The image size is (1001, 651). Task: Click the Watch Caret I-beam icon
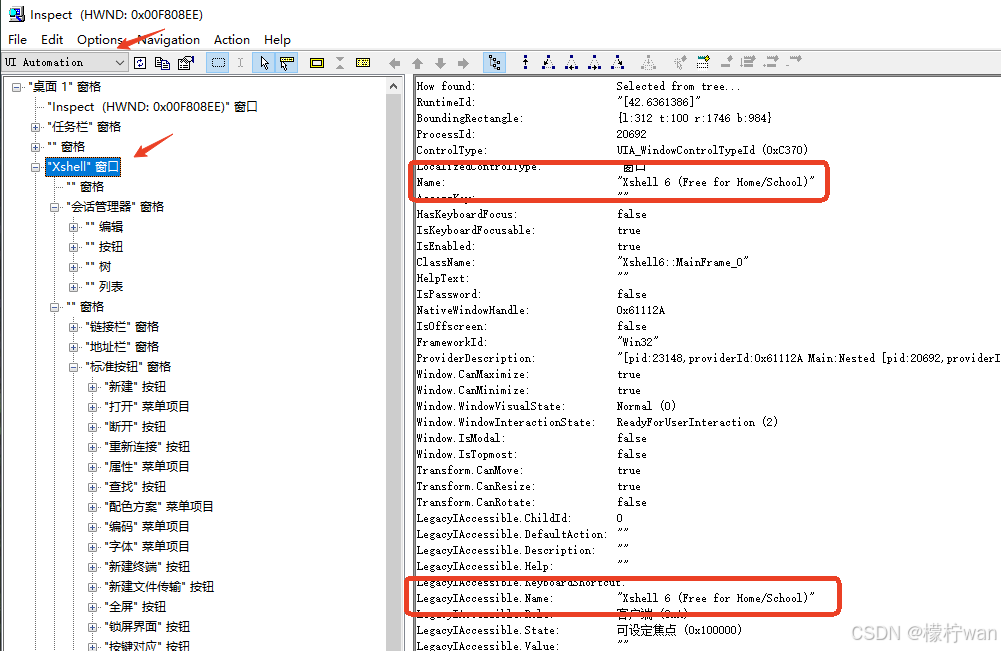point(241,62)
